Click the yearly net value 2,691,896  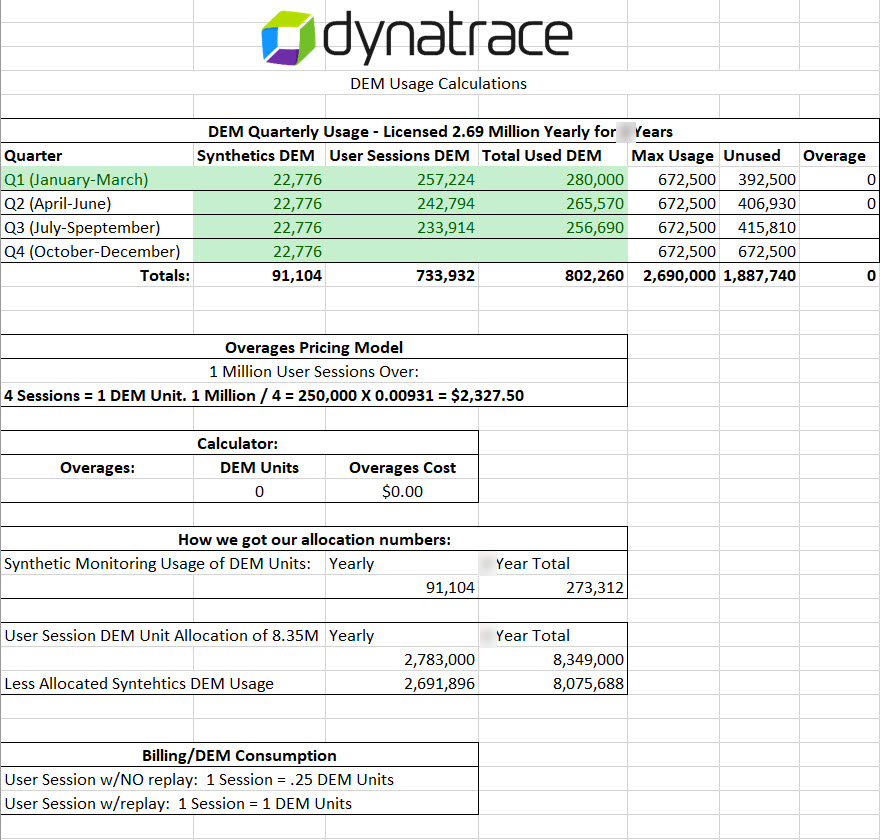tap(439, 683)
